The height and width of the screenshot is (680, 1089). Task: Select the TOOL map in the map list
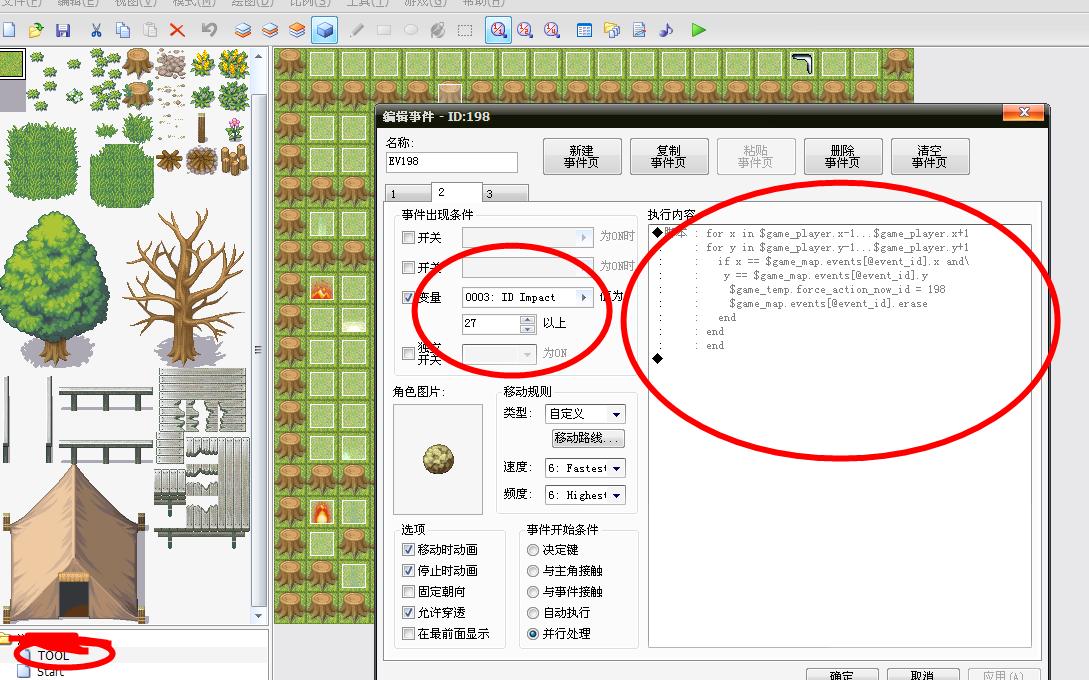[53, 655]
